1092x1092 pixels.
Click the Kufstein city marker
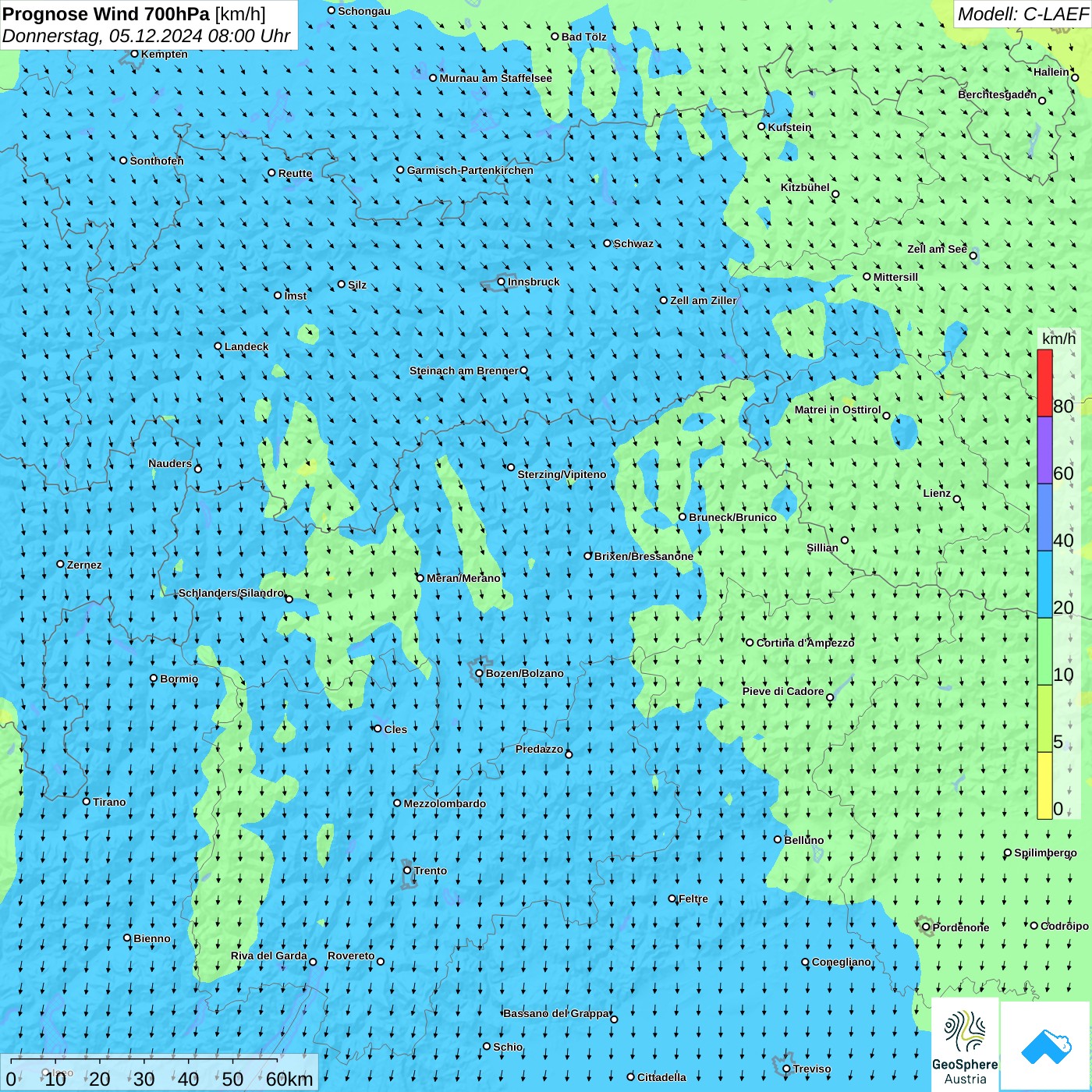[761, 126]
